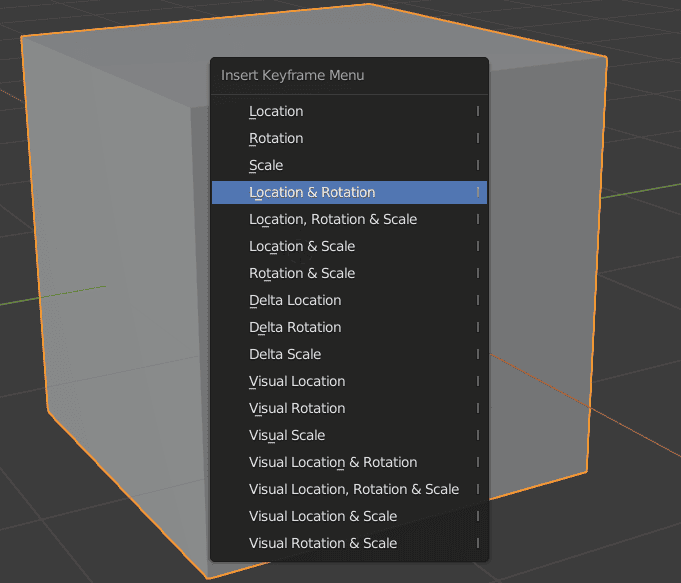Pick Visual Location & Scale option
Screen dimensions: 681x583
[x=349, y=516]
